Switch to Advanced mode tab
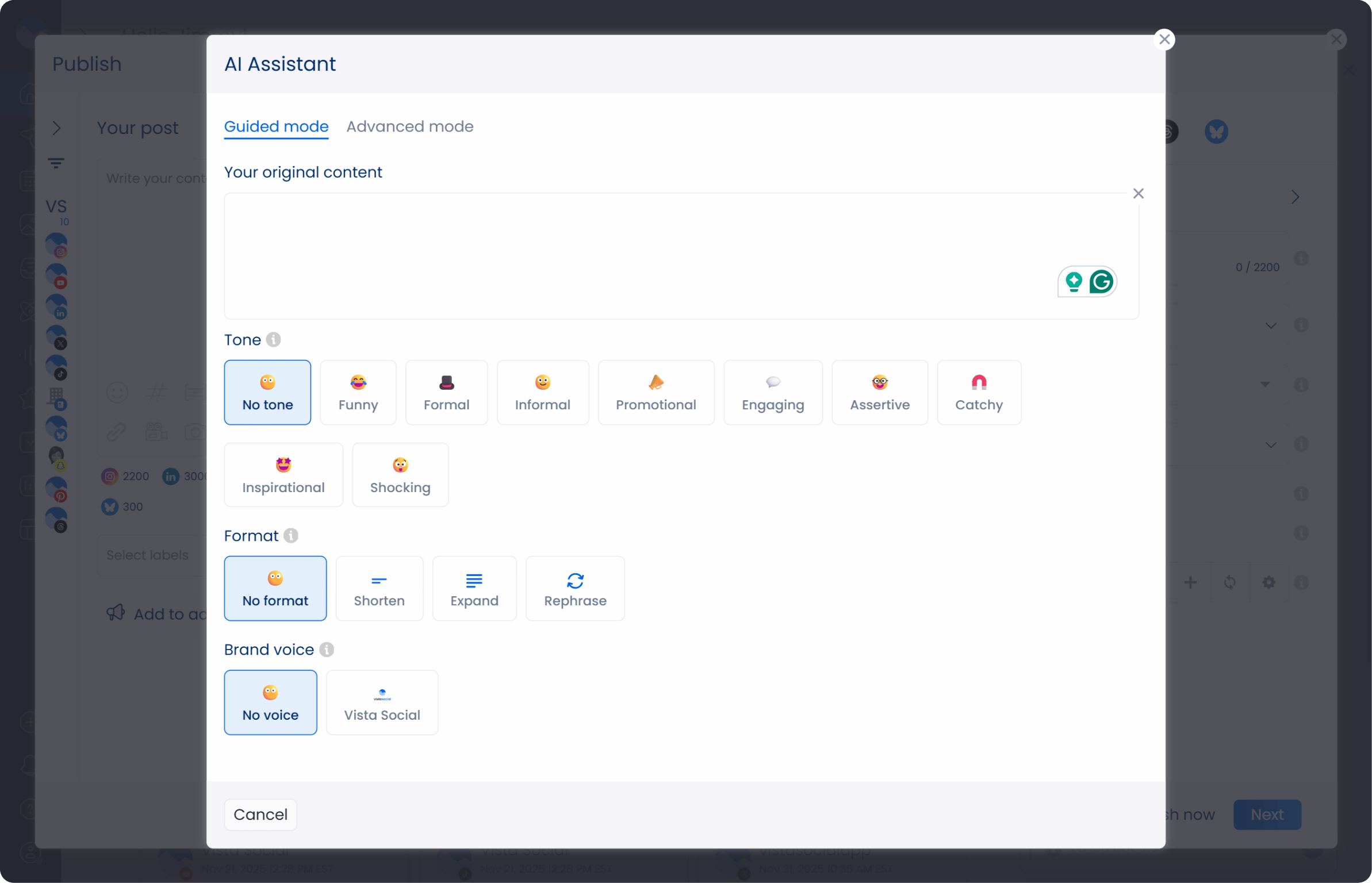Viewport: 1372px width, 883px height. (x=409, y=126)
